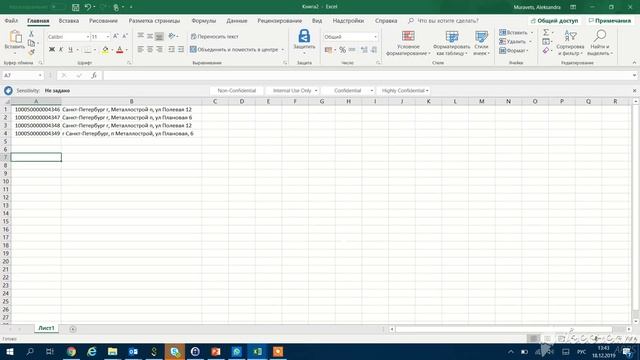
Task: Toggle italic formatting
Action: click(x=61, y=50)
